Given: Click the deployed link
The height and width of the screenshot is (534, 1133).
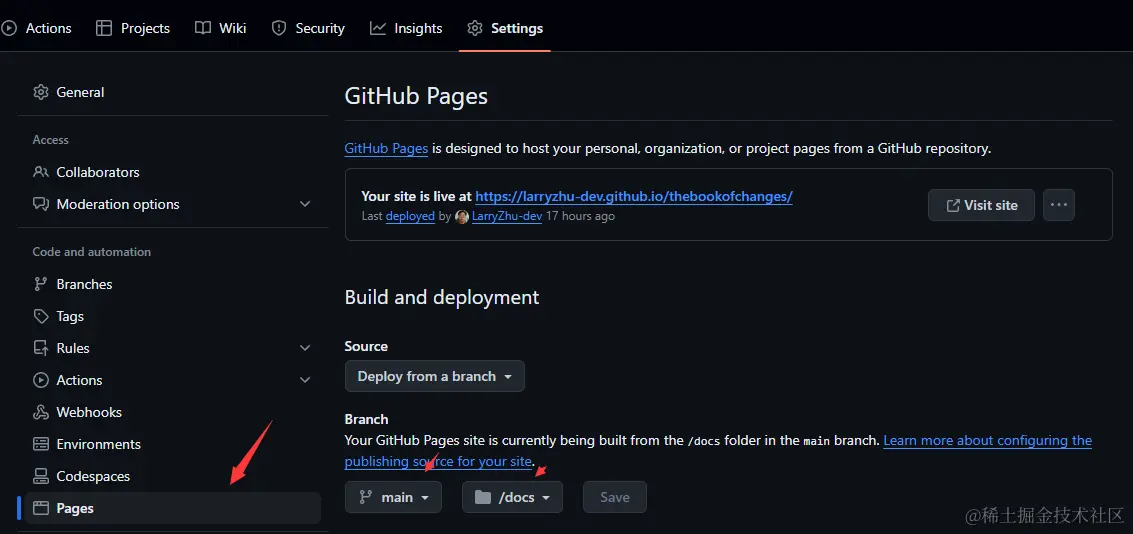Looking at the screenshot, I should [x=410, y=216].
